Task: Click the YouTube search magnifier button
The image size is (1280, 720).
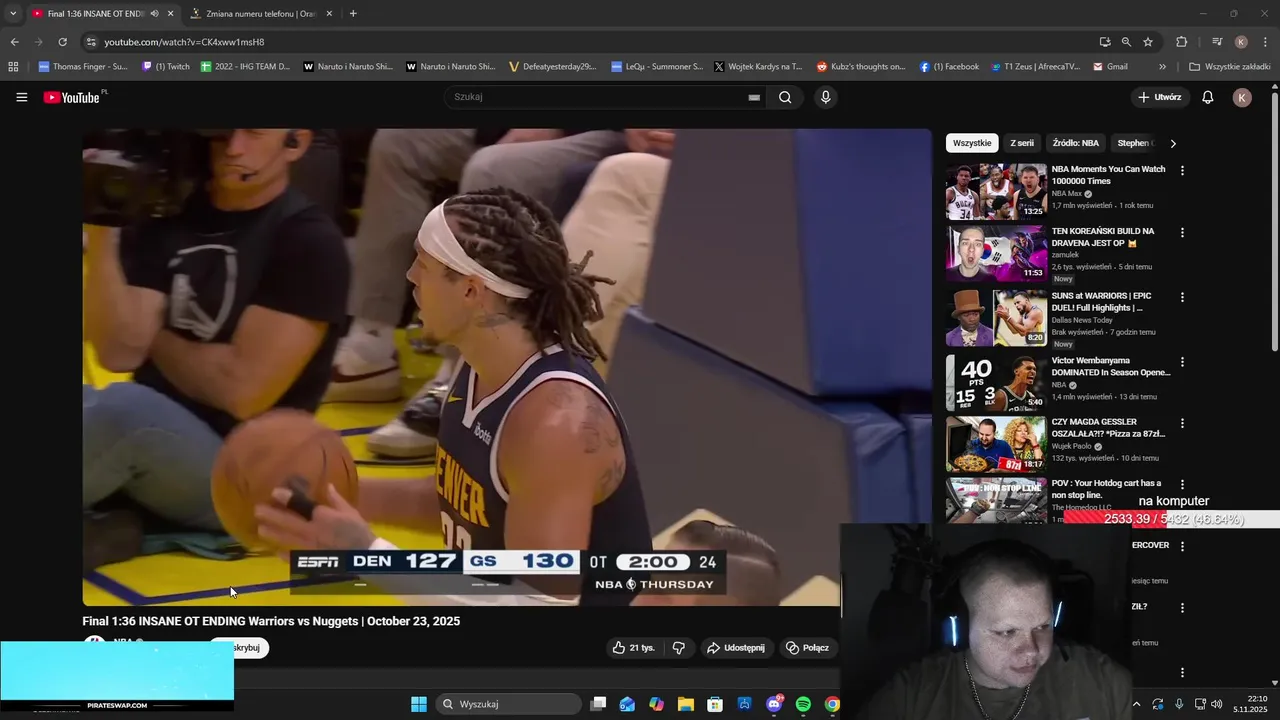Action: (x=785, y=97)
